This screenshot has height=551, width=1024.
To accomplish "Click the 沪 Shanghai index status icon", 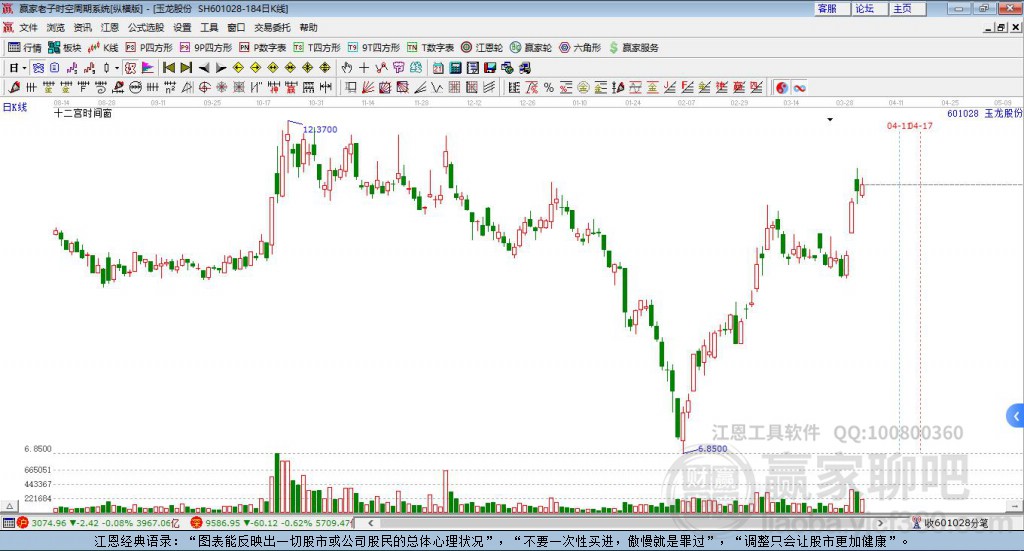I will 23,523.
